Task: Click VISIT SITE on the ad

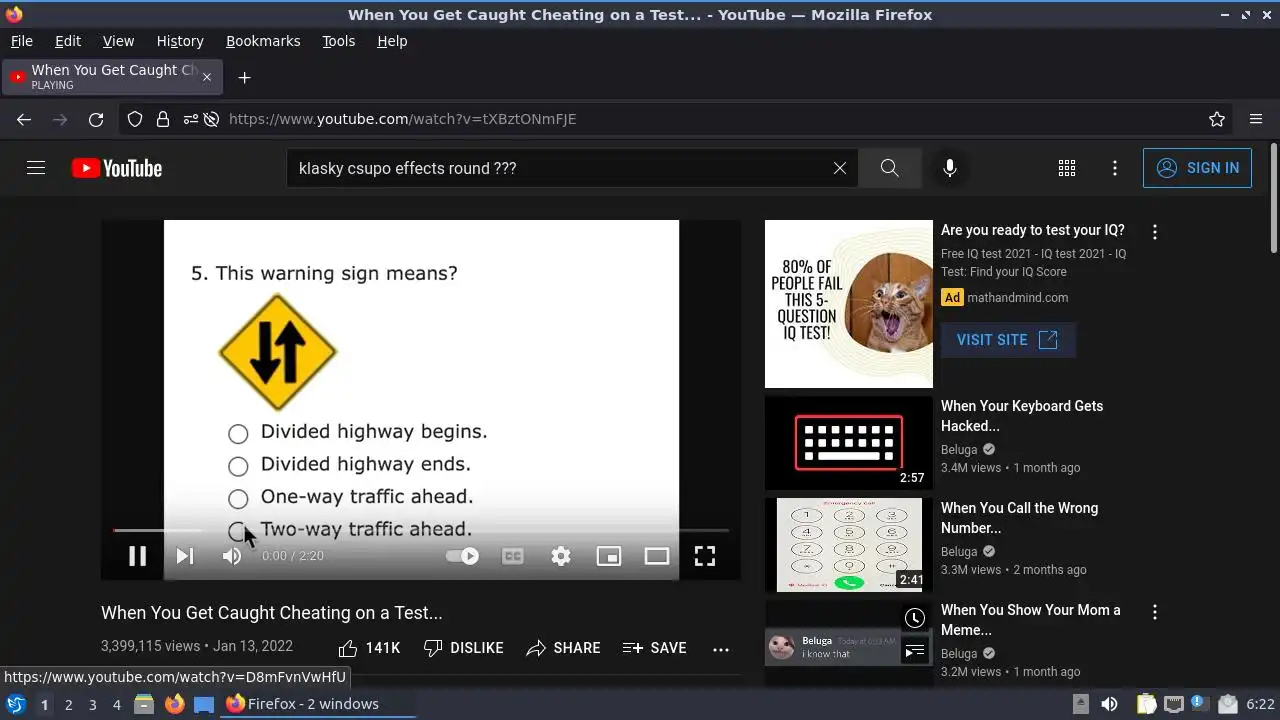Action: 1007,340
